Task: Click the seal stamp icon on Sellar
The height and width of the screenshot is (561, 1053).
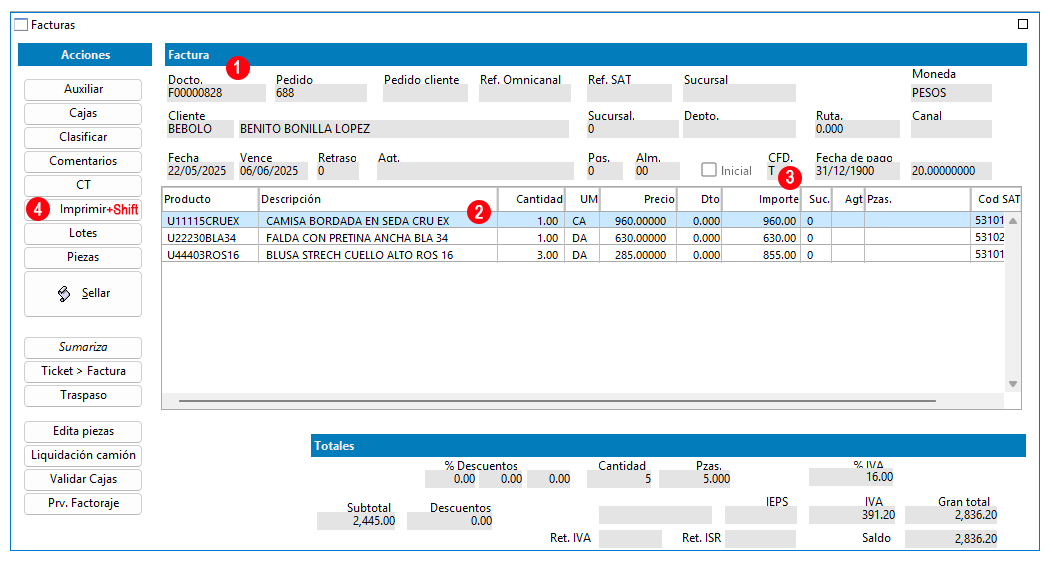Action: (64, 294)
